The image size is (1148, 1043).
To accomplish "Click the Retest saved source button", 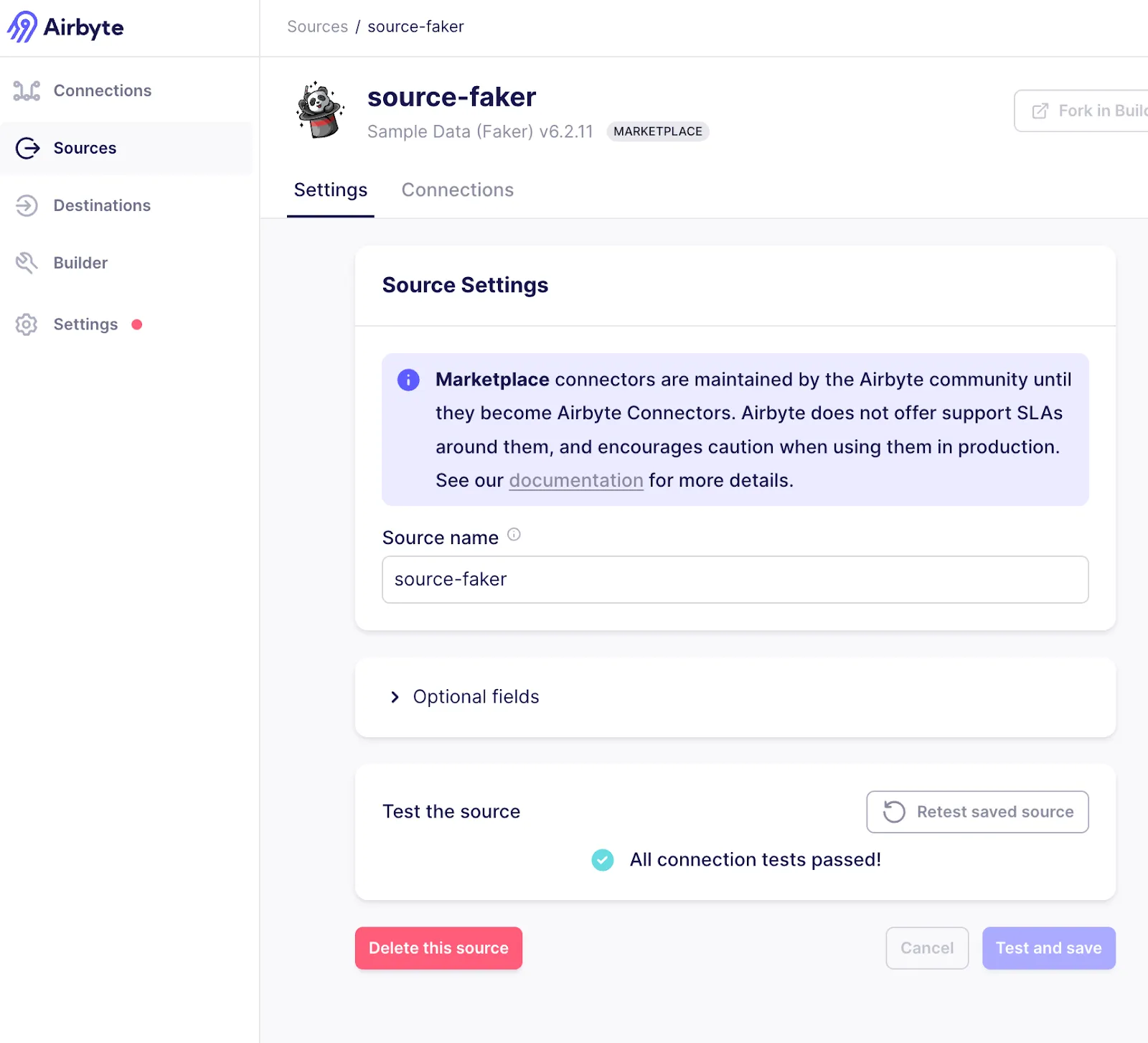I will (x=977, y=812).
